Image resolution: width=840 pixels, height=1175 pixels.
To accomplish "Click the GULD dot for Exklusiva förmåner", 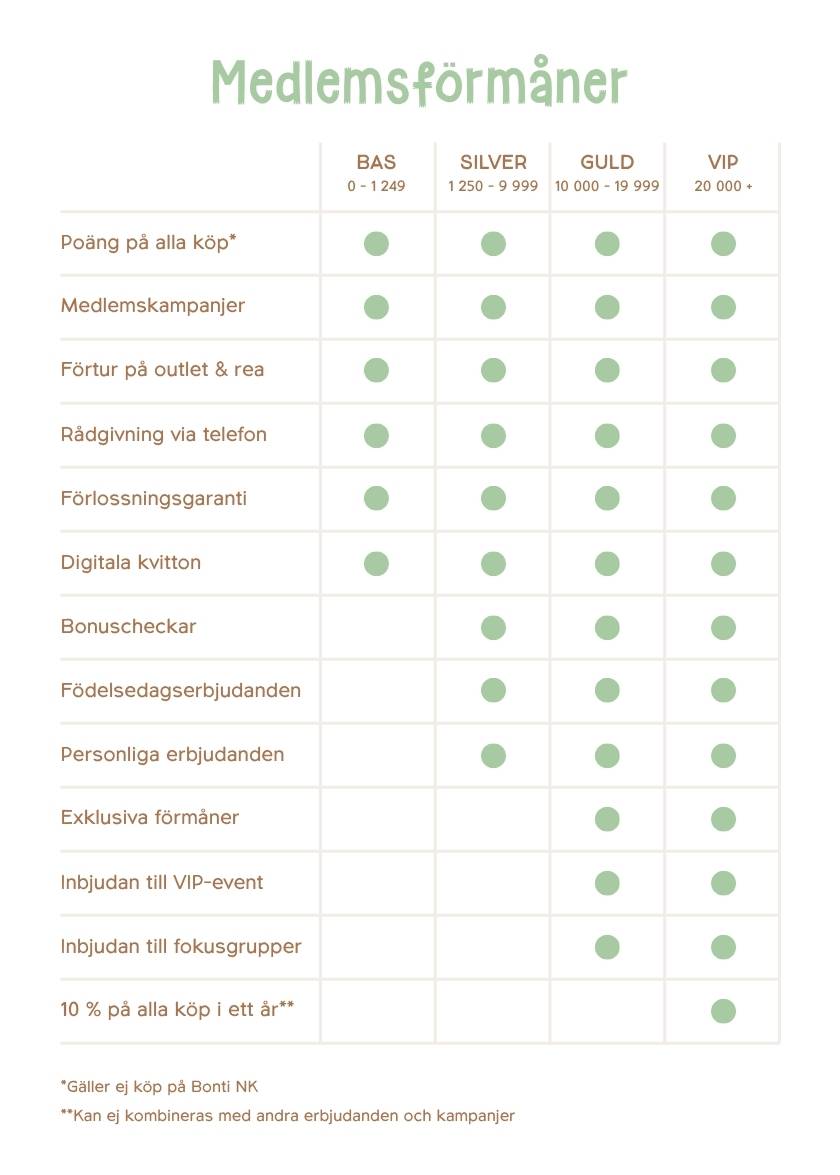I will point(607,819).
